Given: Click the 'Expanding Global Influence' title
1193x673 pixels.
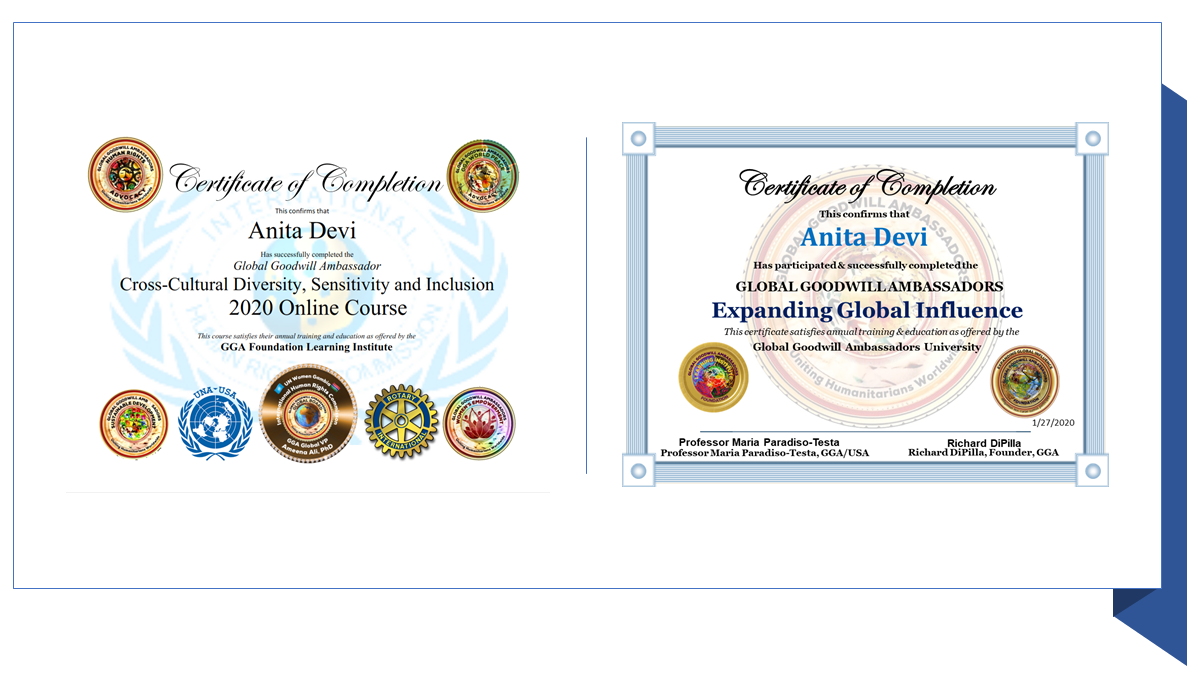Looking at the screenshot, I should tap(867, 310).
